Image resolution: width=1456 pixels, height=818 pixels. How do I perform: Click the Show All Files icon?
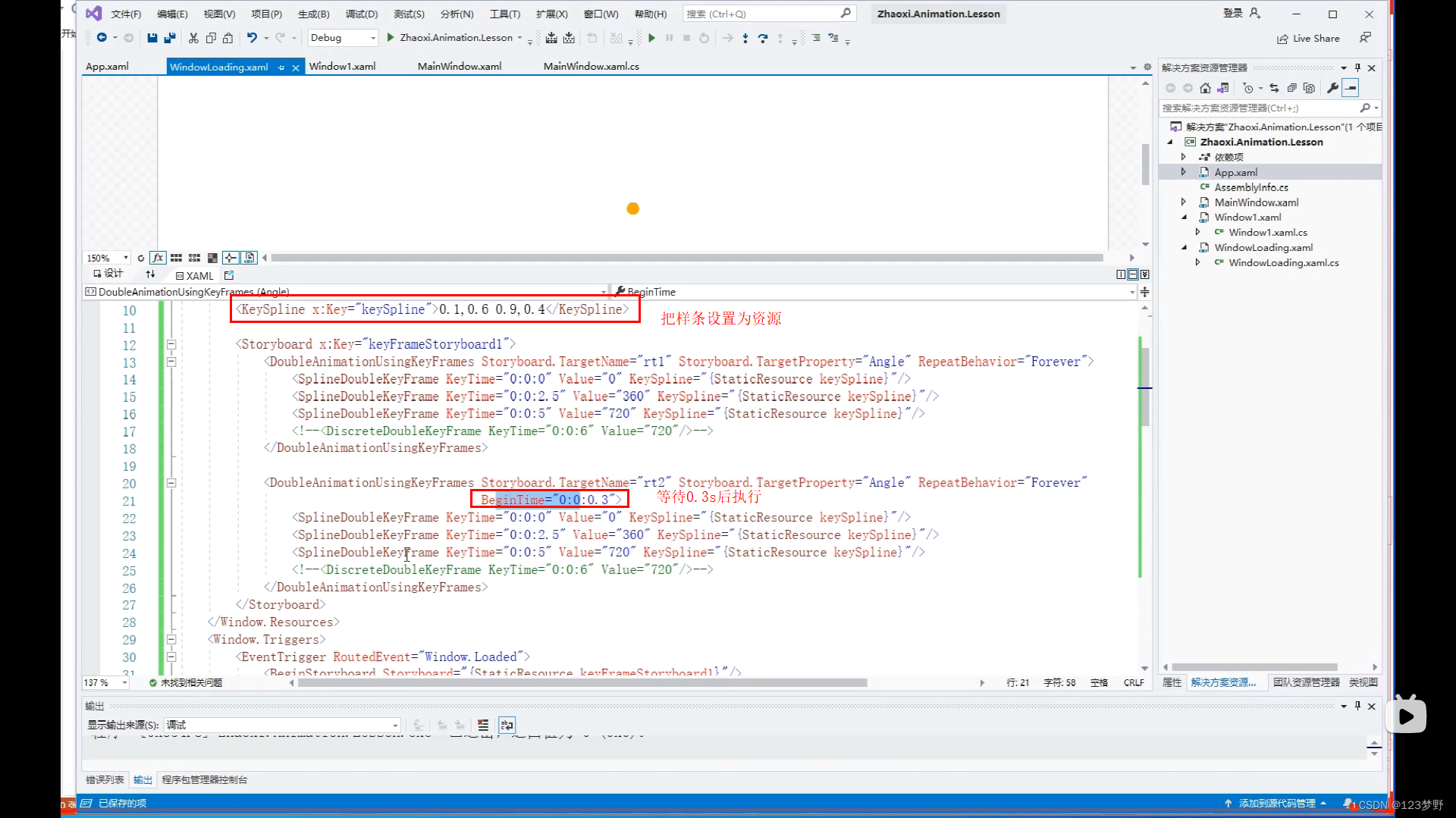click(1309, 88)
